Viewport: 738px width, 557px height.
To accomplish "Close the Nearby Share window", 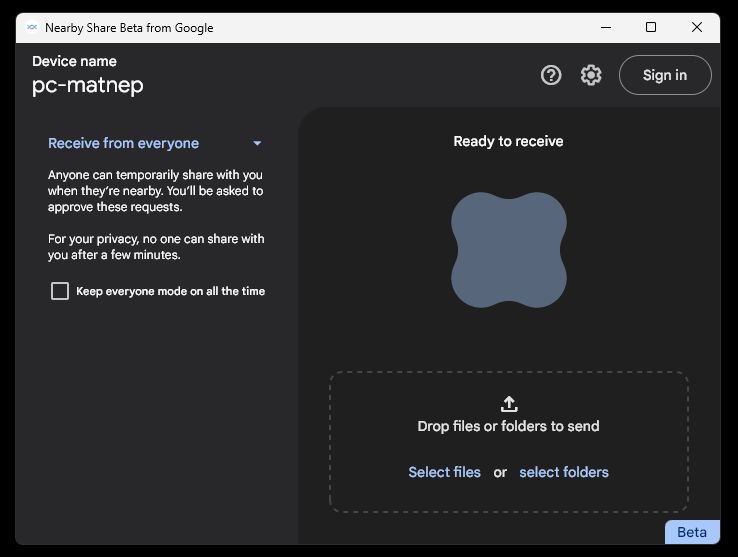I will pyautogui.click(x=697, y=27).
